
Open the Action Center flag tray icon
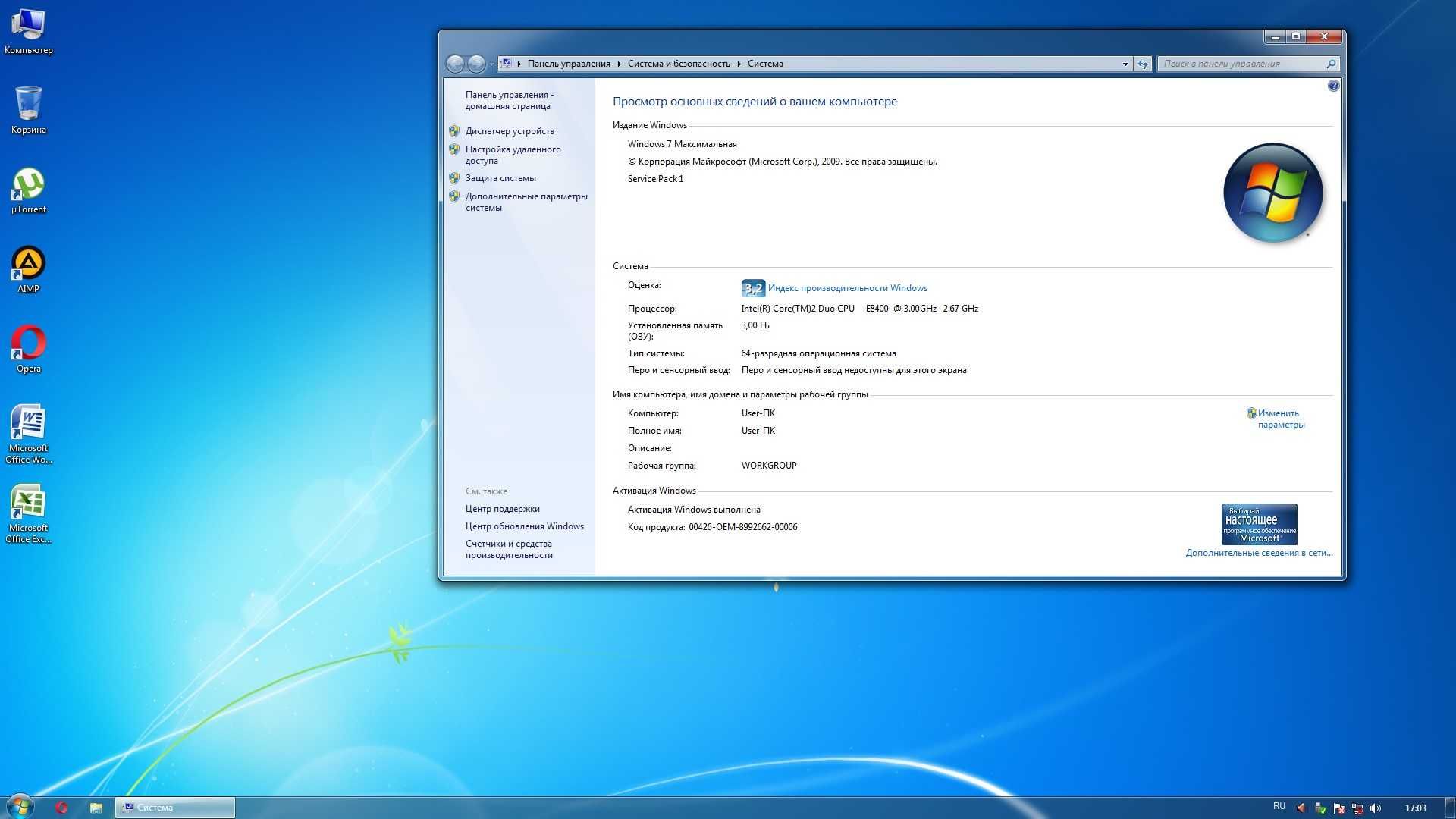(x=1339, y=808)
